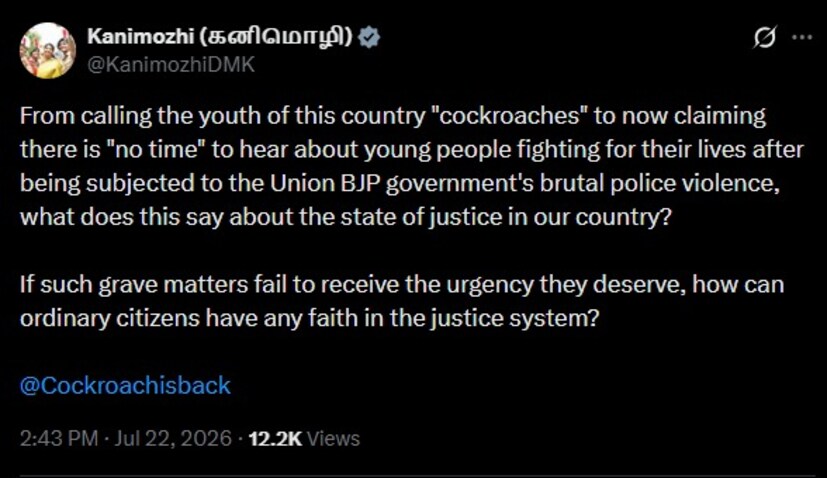Image resolution: width=827 pixels, height=478 pixels.
Task: Click the paragraph starting If such grave matters
Action: point(402,302)
